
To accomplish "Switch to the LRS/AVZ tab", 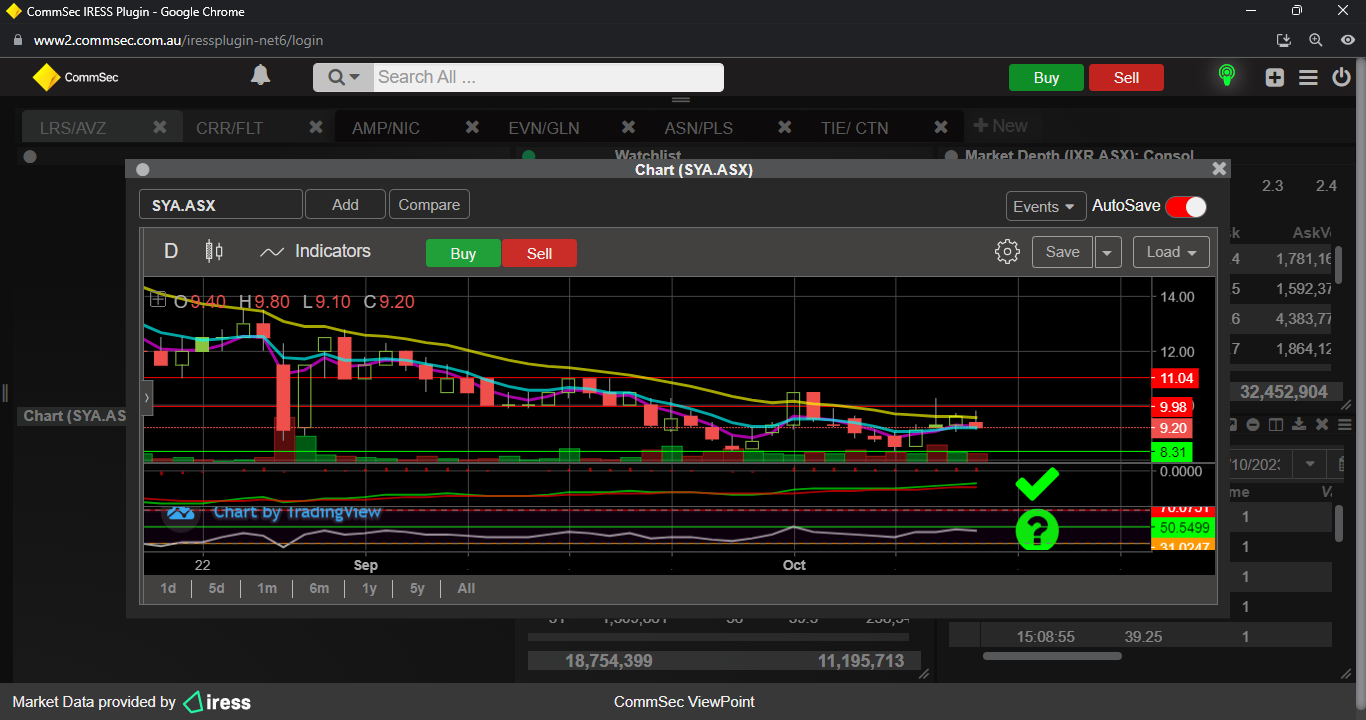I will point(73,128).
